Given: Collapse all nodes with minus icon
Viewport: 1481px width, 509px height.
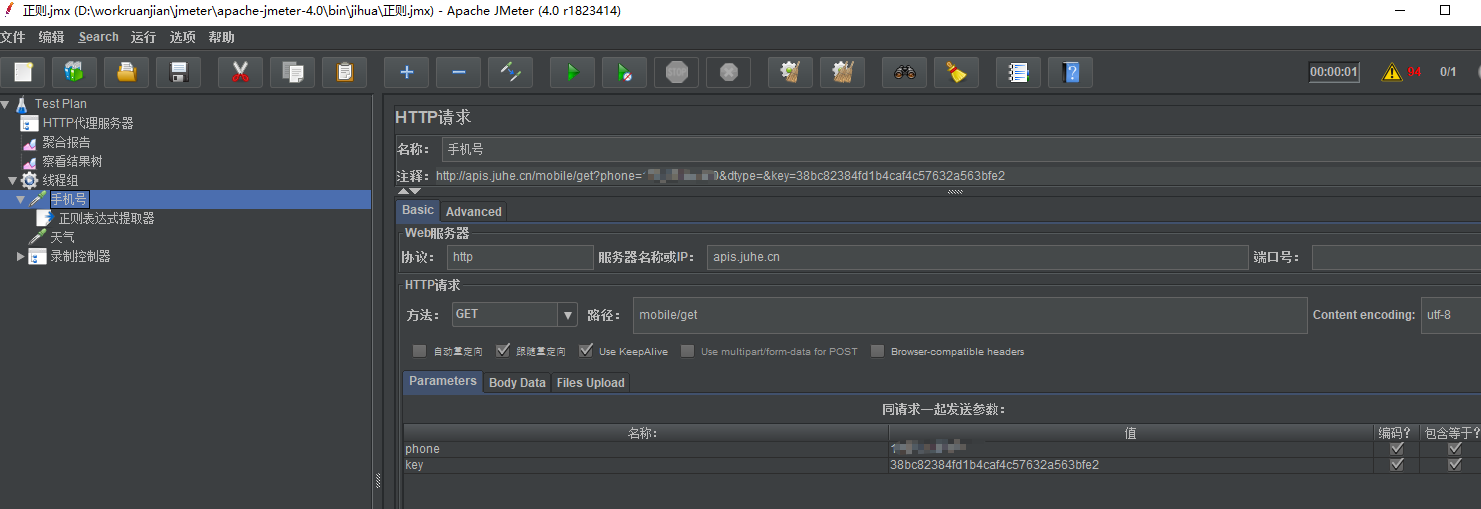Looking at the screenshot, I should [x=458, y=72].
